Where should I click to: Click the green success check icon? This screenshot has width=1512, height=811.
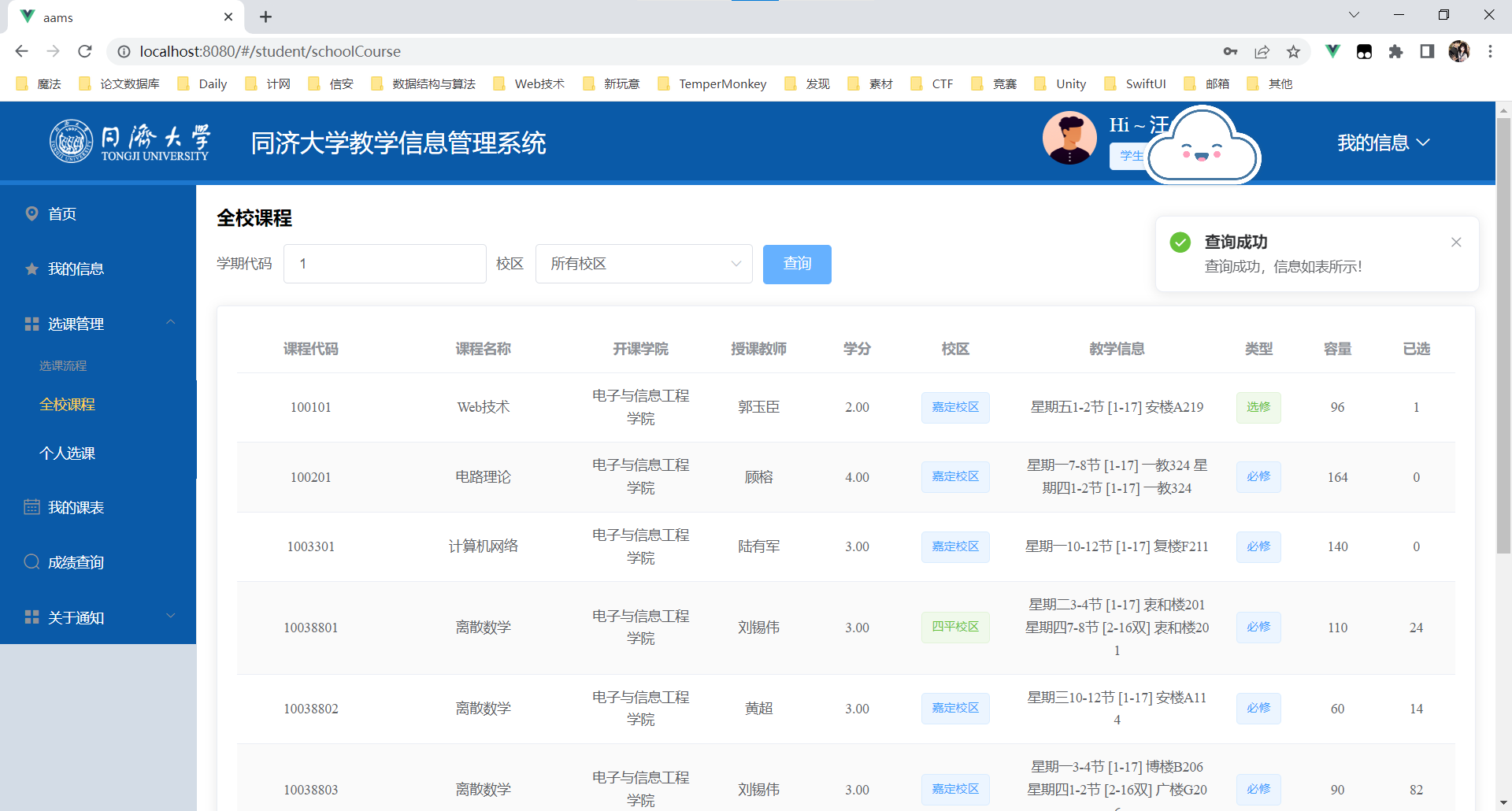pos(1180,243)
